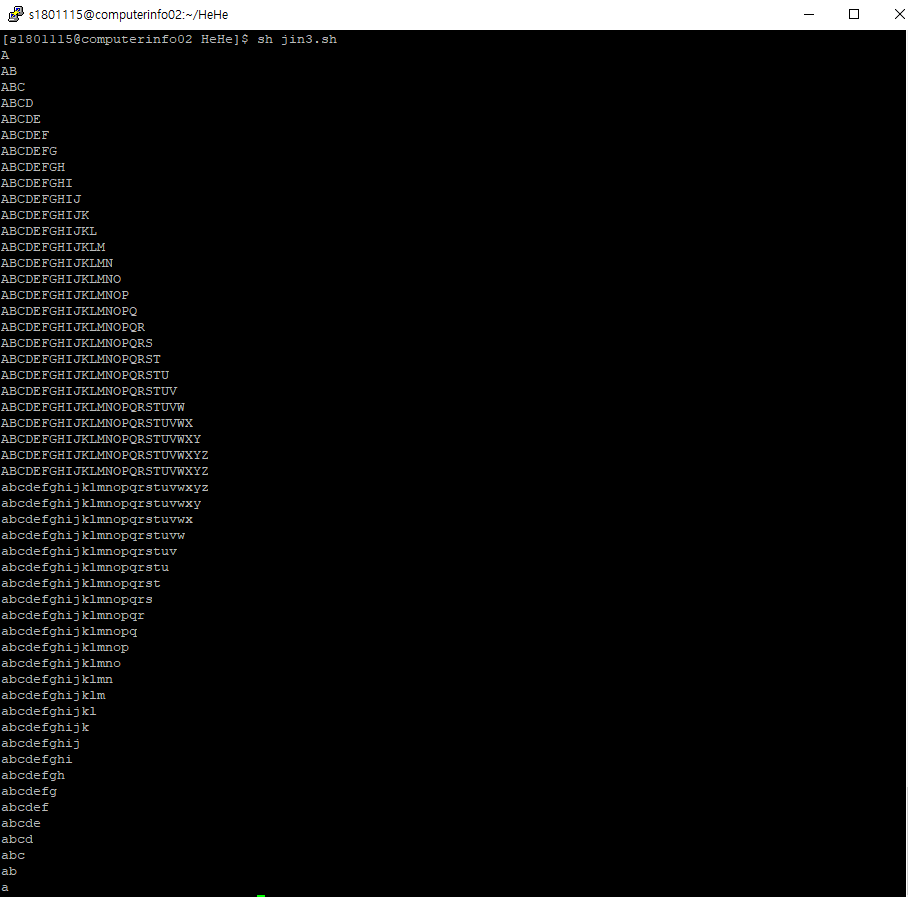The image size is (908, 897).
Task: Click the output line 'ABCDEFGHIJ'
Action: click(x=41, y=199)
